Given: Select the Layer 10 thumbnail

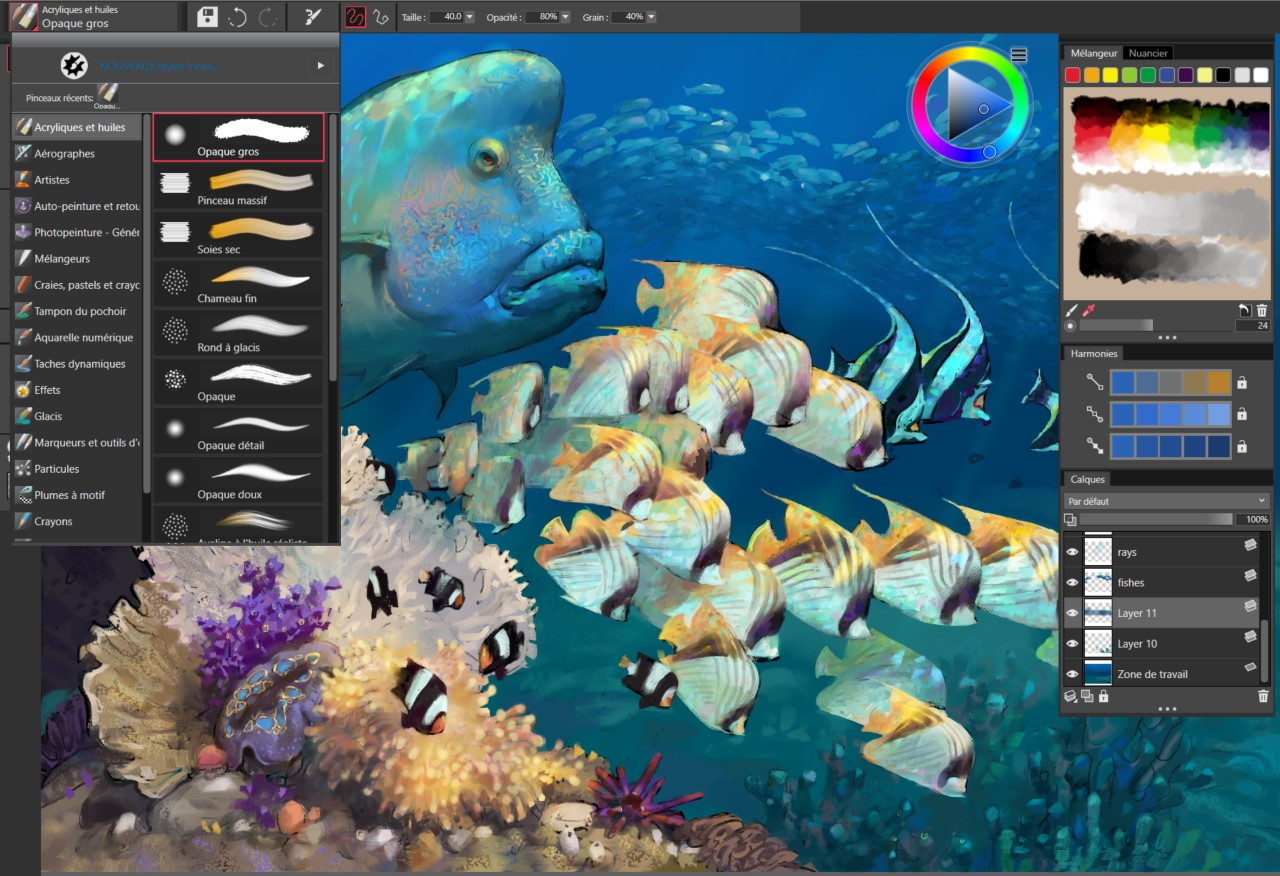Looking at the screenshot, I should [x=1098, y=643].
